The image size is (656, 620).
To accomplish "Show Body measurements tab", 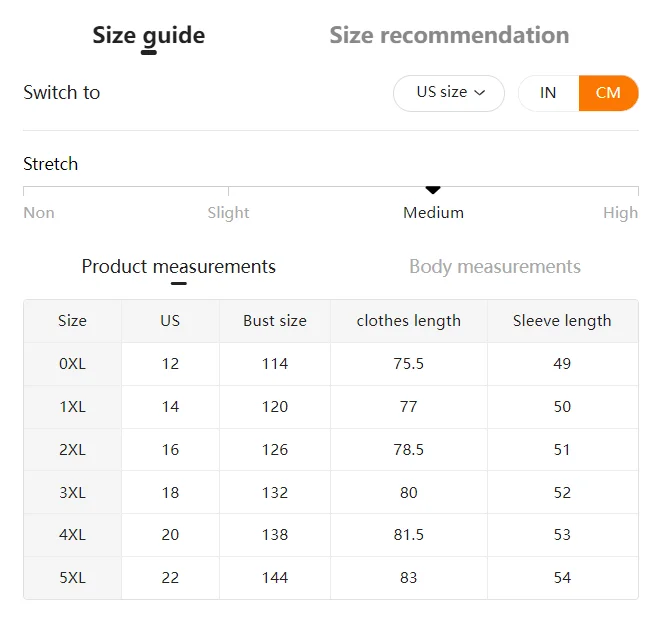I will pos(494,267).
